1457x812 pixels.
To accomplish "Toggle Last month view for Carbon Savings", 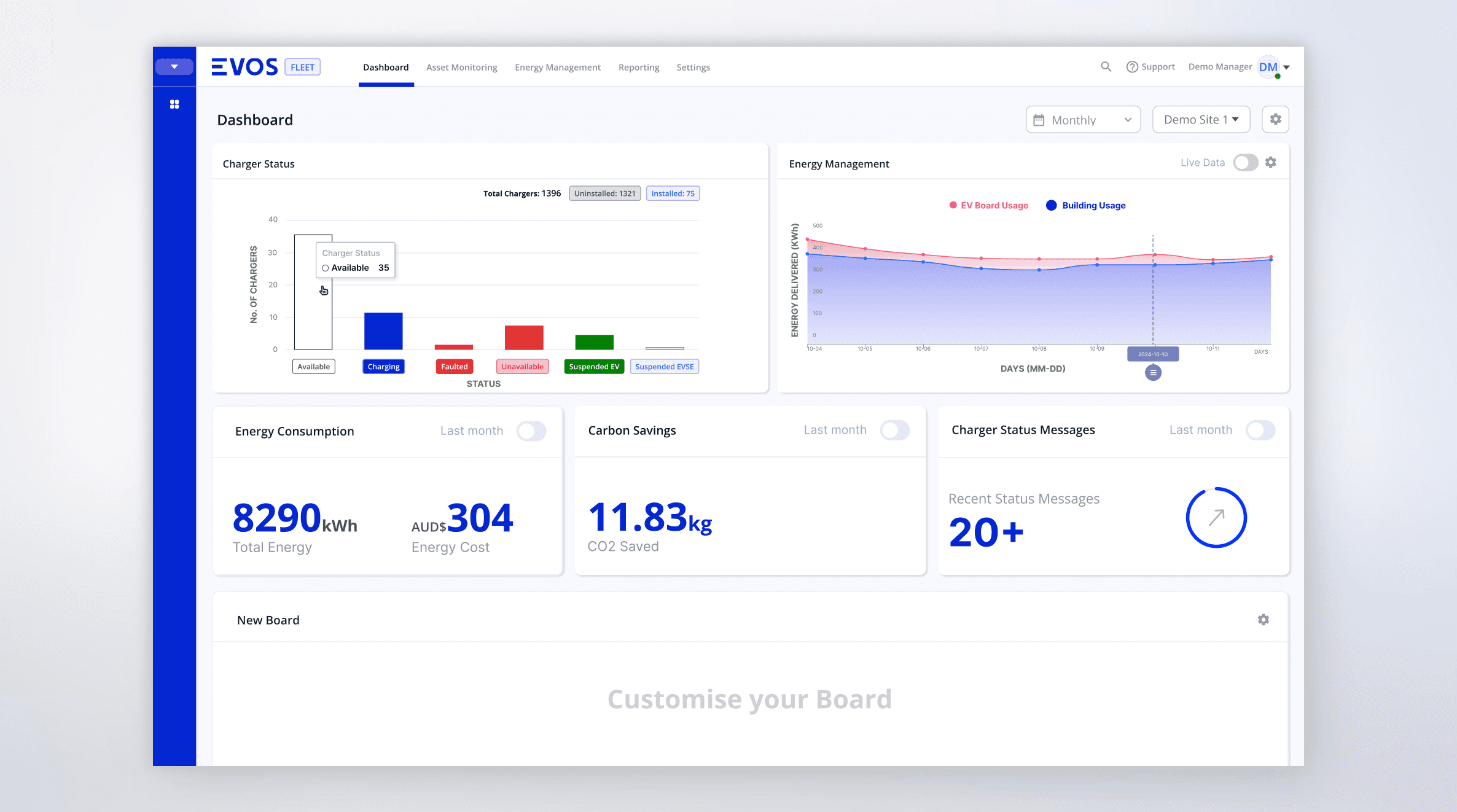I will 895,431.
